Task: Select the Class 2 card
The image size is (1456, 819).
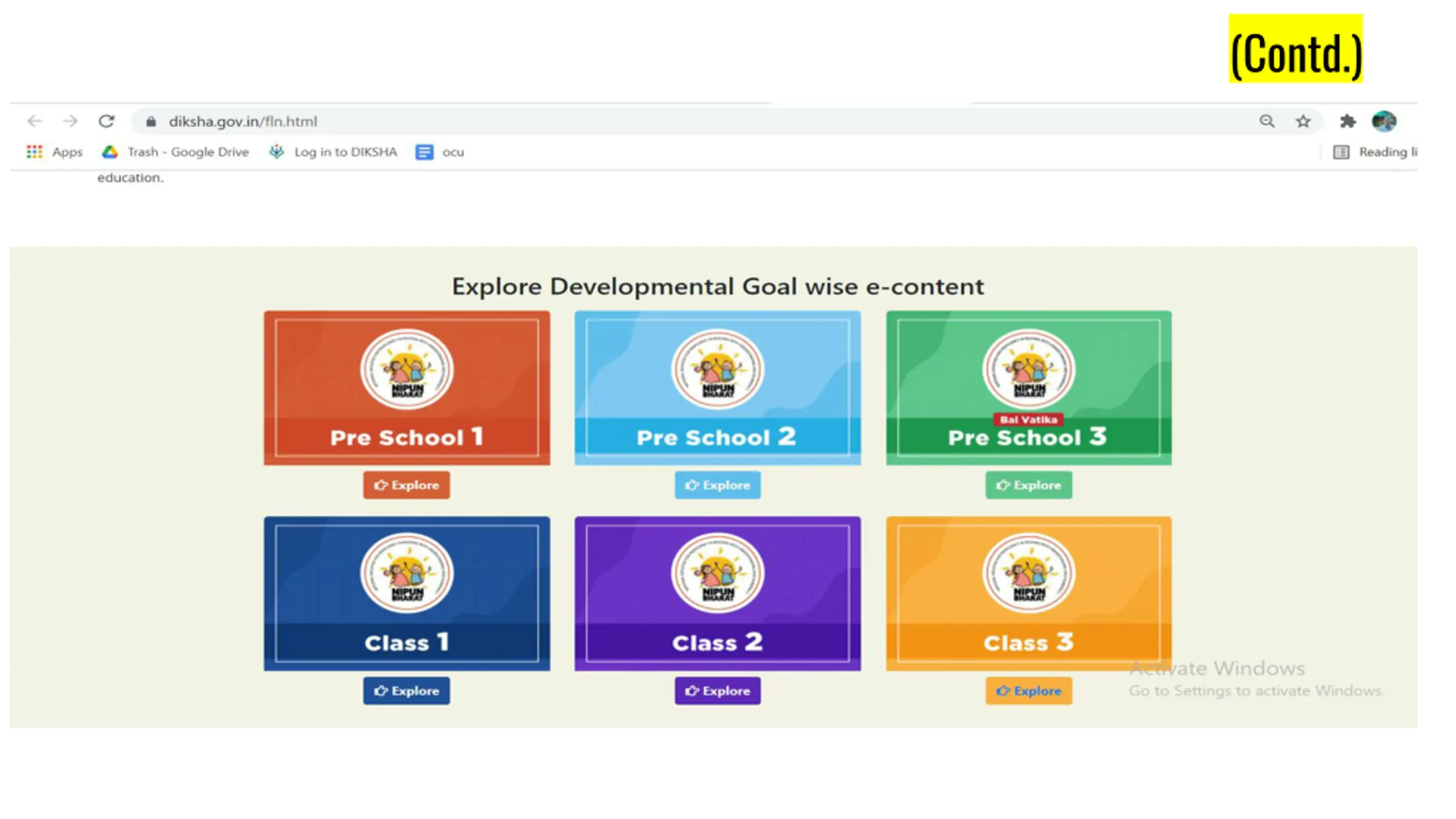Action: click(718, 594)
